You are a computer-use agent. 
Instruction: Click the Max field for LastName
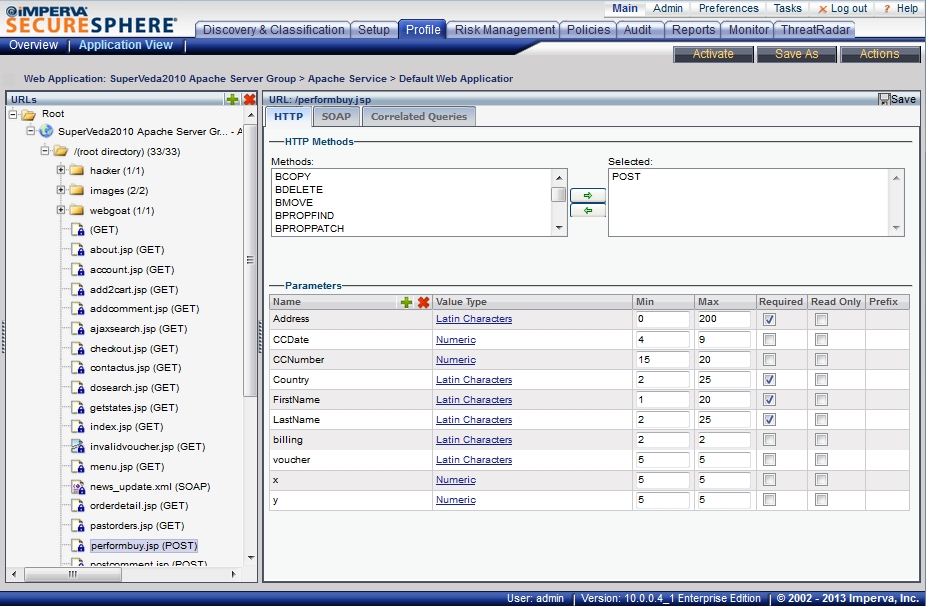coord(724,420)
